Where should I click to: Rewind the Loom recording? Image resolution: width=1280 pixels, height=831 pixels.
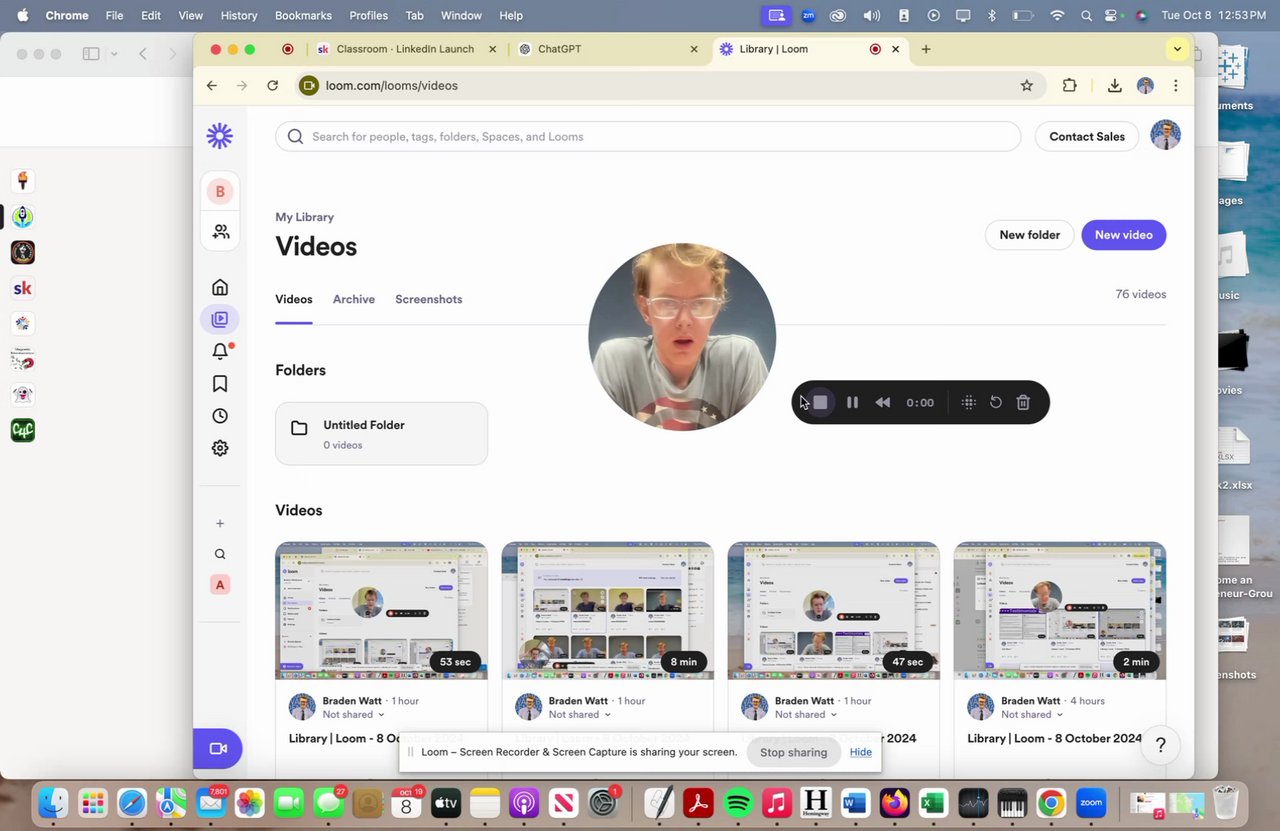(x=883, y=402)
